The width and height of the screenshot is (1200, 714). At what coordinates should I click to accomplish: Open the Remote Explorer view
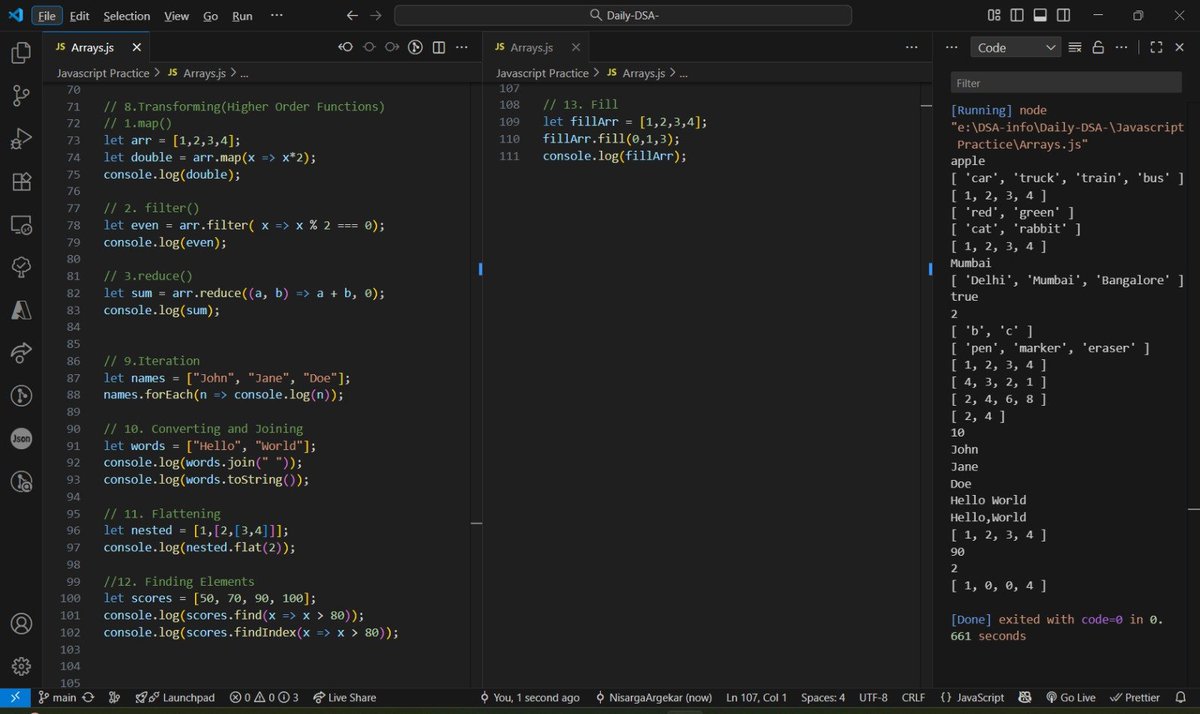[21, 225]
